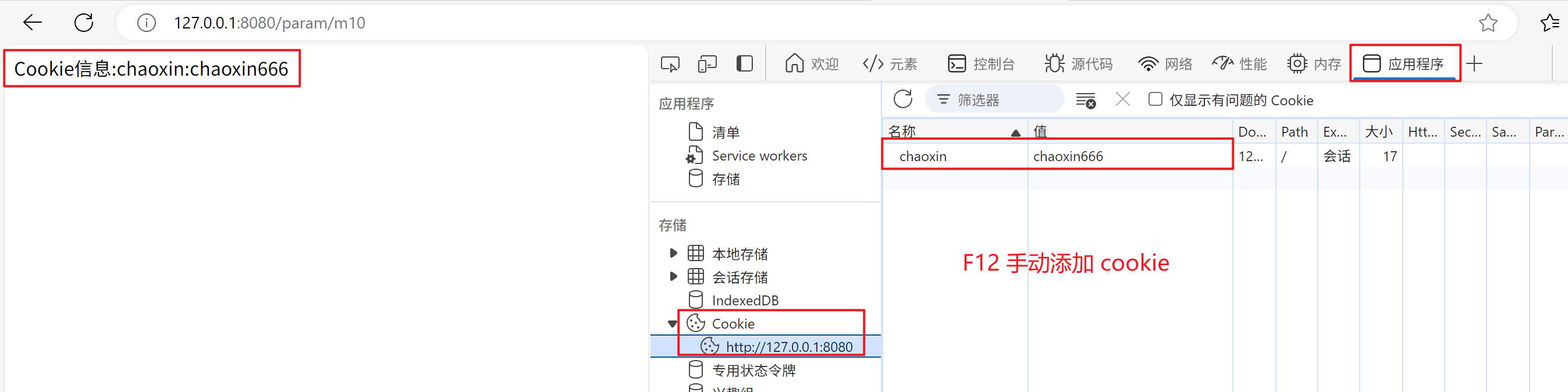Click the 筛选器 filter field
Viewport: 1568px width, 392px height.
pyautogui.click(x=994, y=100)
